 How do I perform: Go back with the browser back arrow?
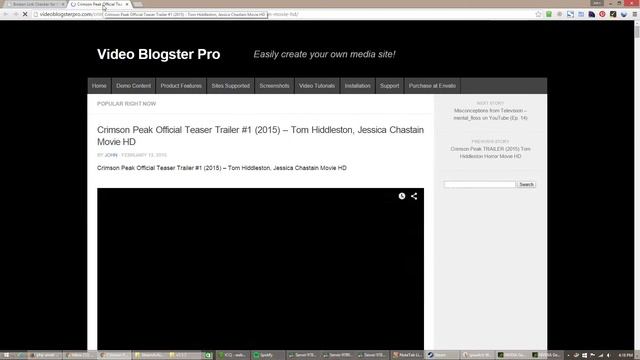tap(6, 14)
